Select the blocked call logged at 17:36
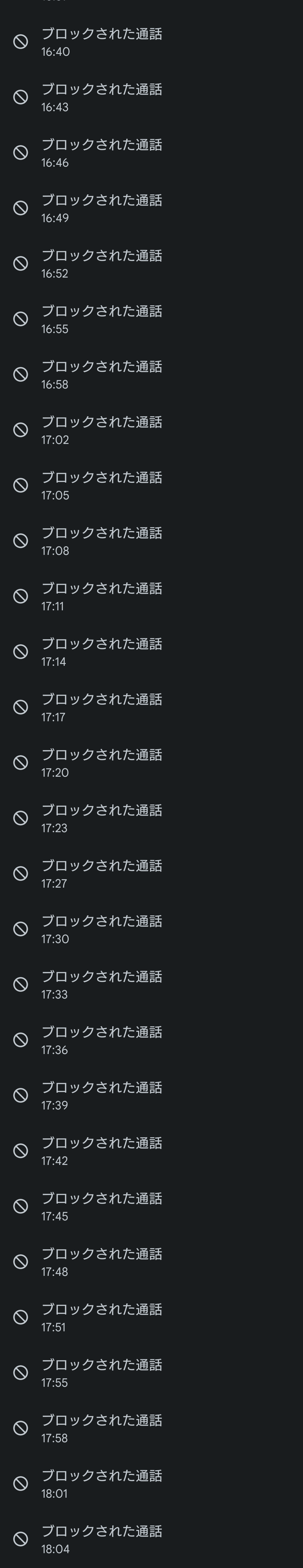 coord(151,1040)
